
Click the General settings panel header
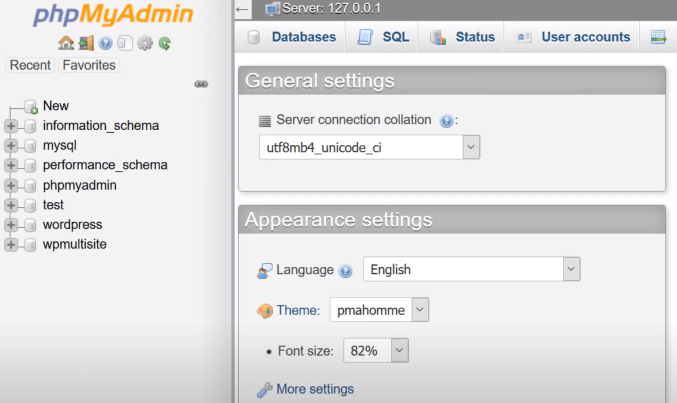click(452, 81)
